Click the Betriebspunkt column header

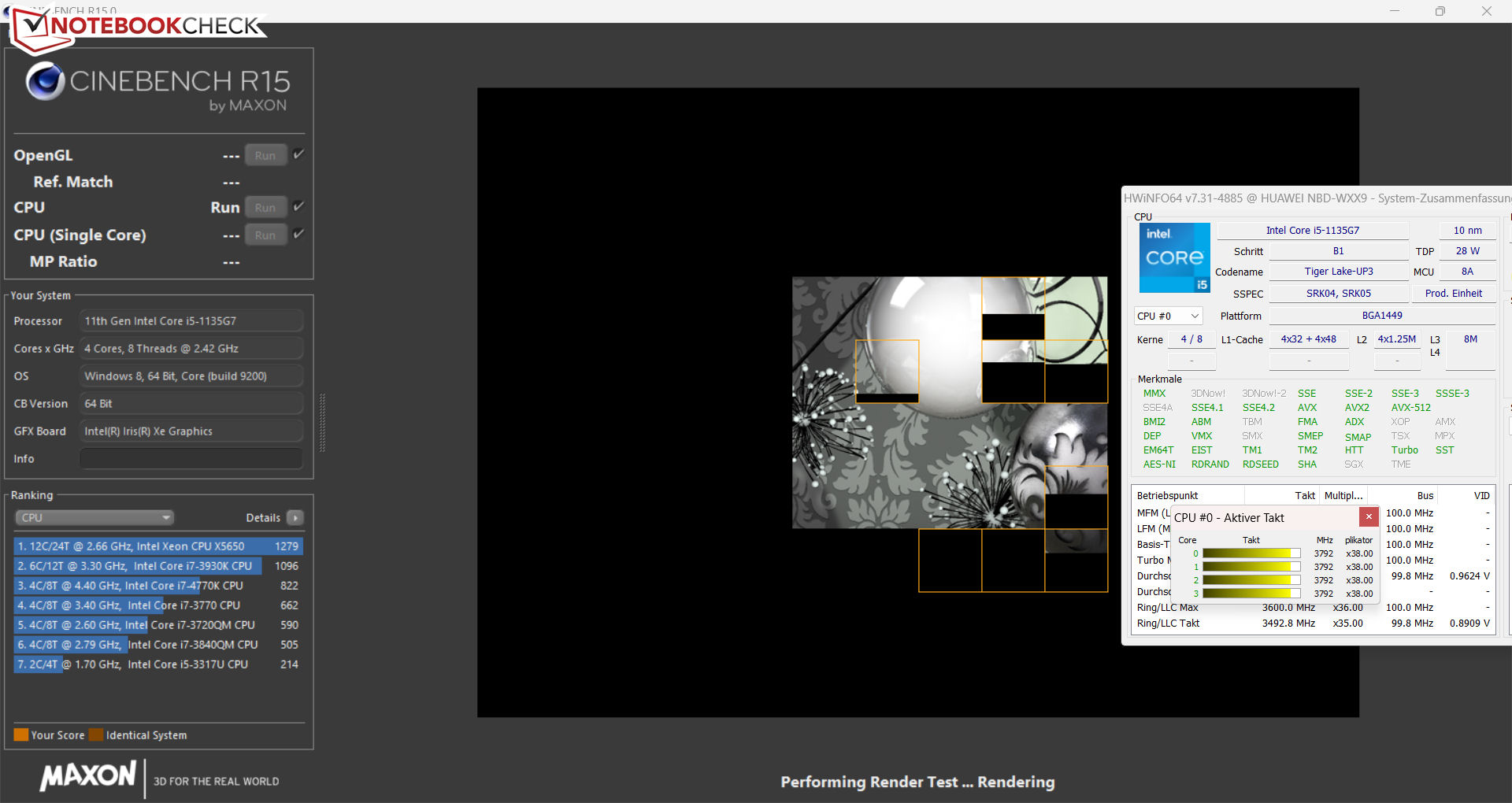tap(1167, 495)
